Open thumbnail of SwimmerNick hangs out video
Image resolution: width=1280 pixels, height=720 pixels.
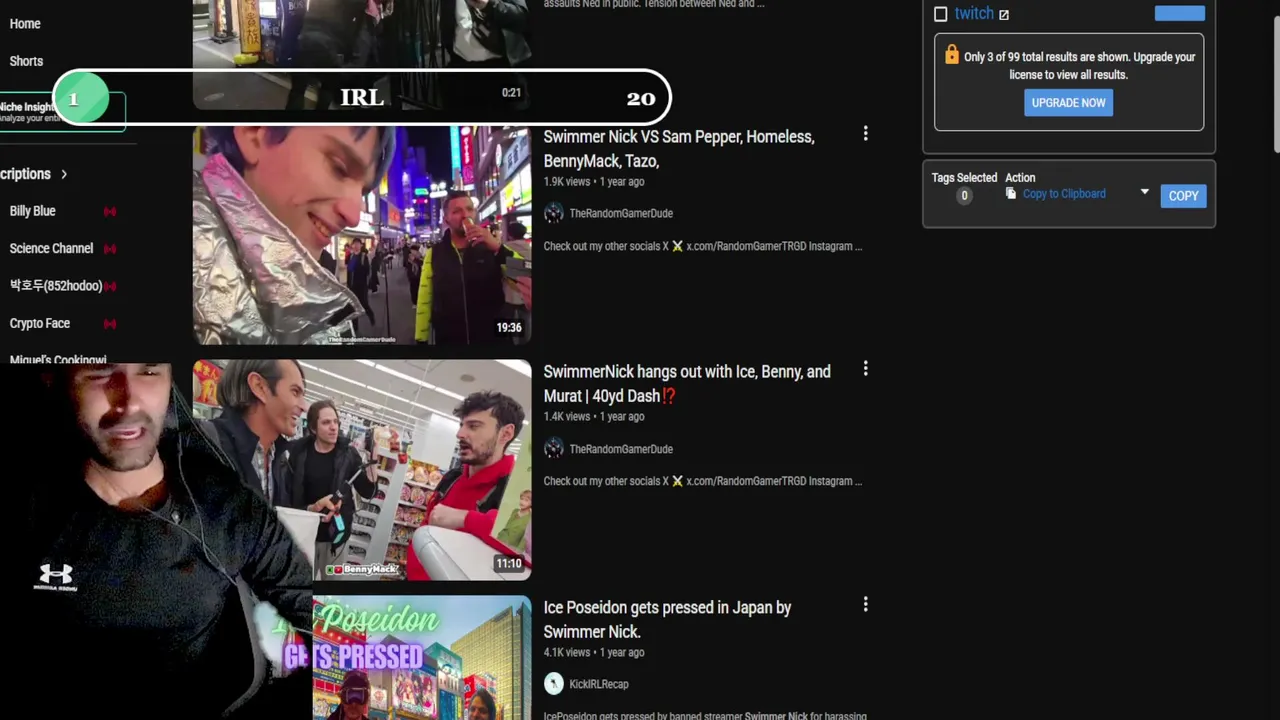[x=362, y=470]
